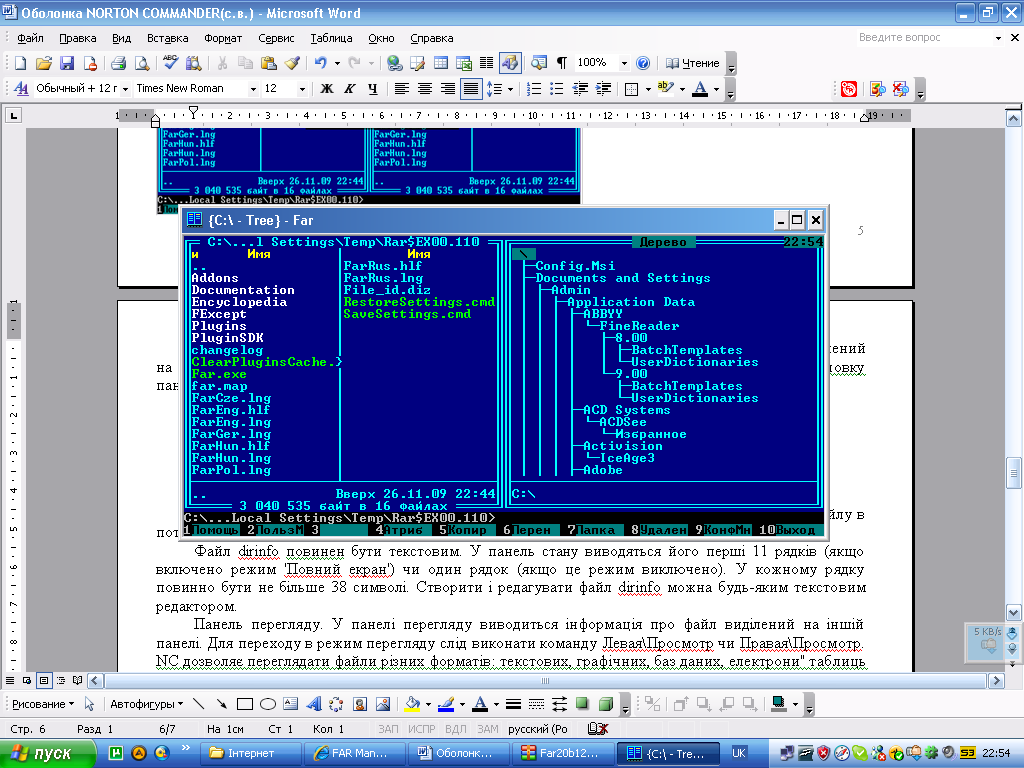
Task: Toggle Bold (Ж) formatting
Action: tap(327, 89)
